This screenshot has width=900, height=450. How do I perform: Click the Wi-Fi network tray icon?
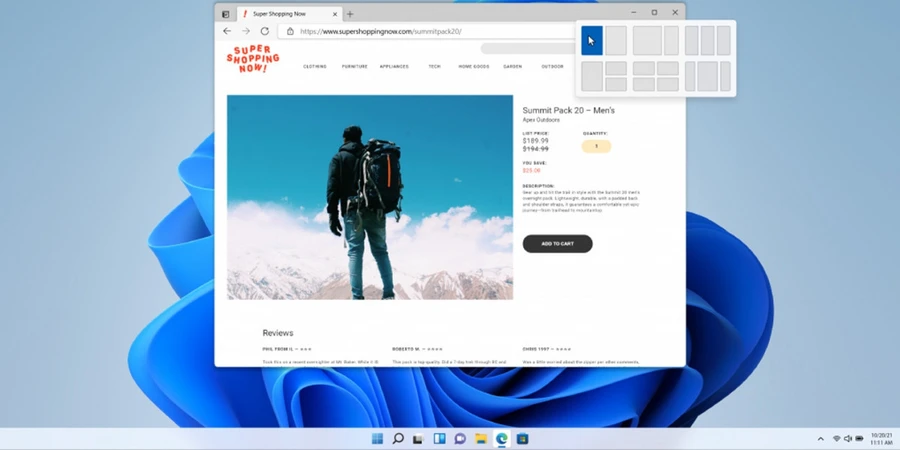836,439
